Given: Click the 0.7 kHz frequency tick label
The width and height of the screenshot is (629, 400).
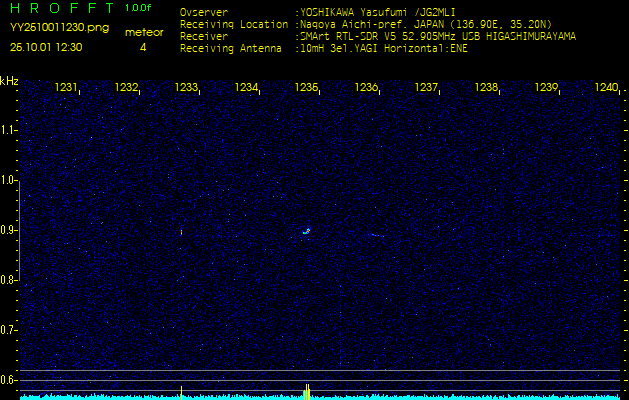Looking at the screenshot, I should click(9, 329).
